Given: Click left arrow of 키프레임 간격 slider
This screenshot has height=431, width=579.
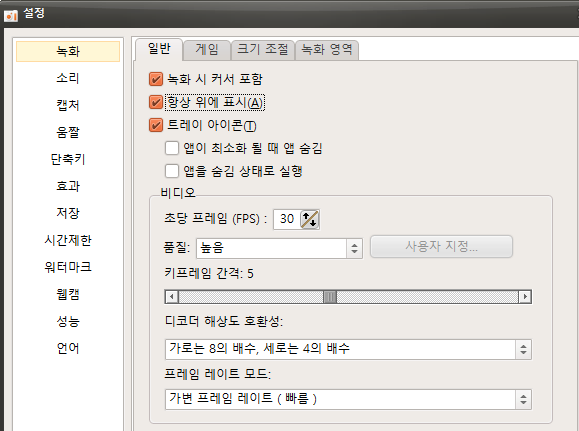Looking at the screenshot, I should pyautogui.click(x=171, y=297).
